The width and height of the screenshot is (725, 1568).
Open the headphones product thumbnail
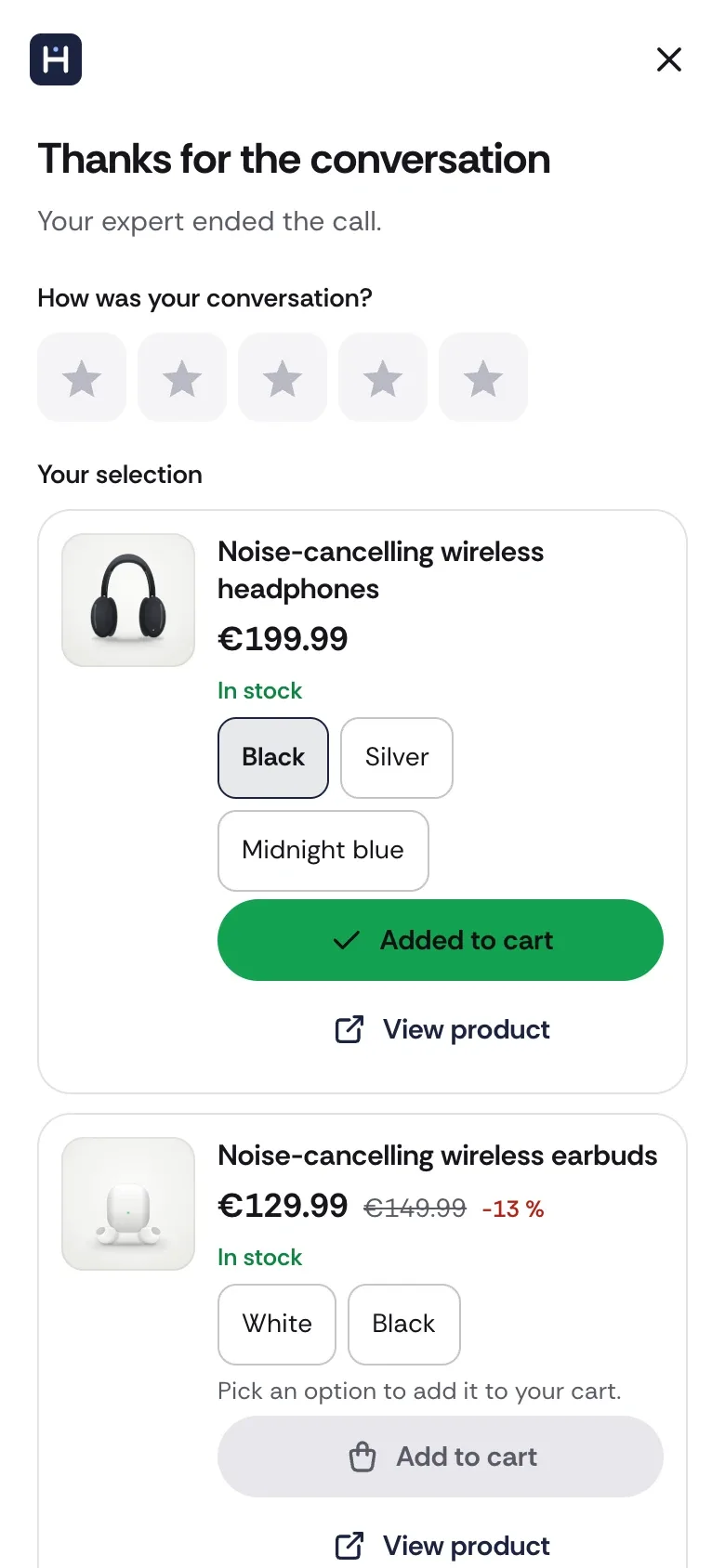[x=128, y=600]
